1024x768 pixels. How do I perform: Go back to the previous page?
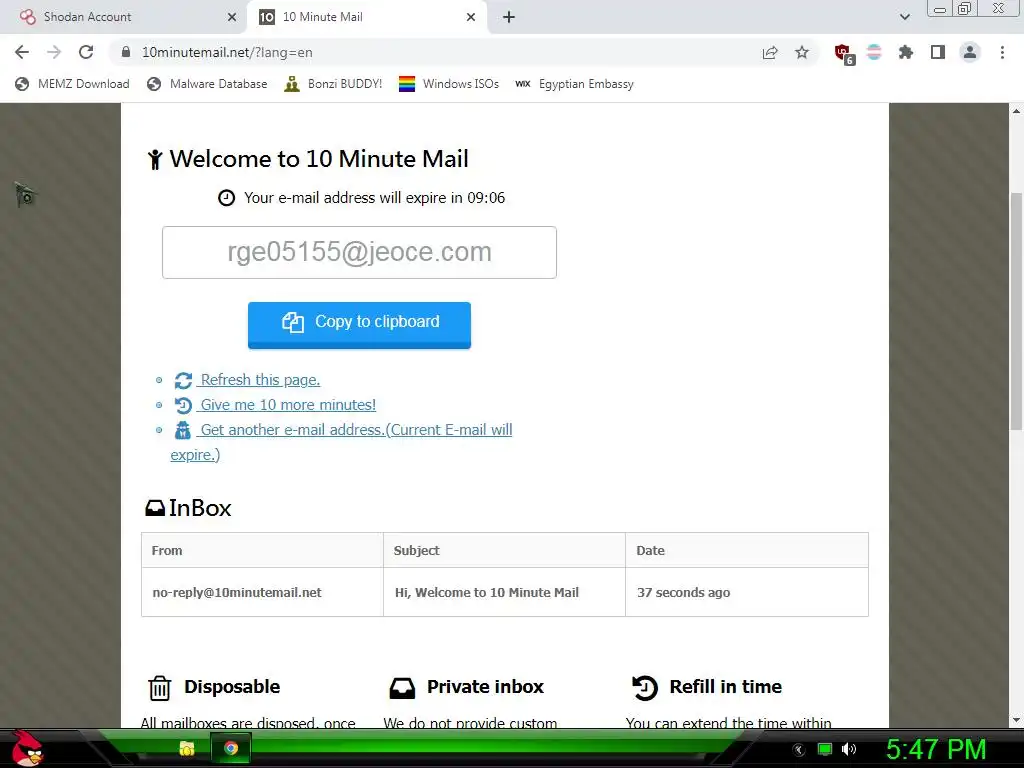[x=22, y=52]
